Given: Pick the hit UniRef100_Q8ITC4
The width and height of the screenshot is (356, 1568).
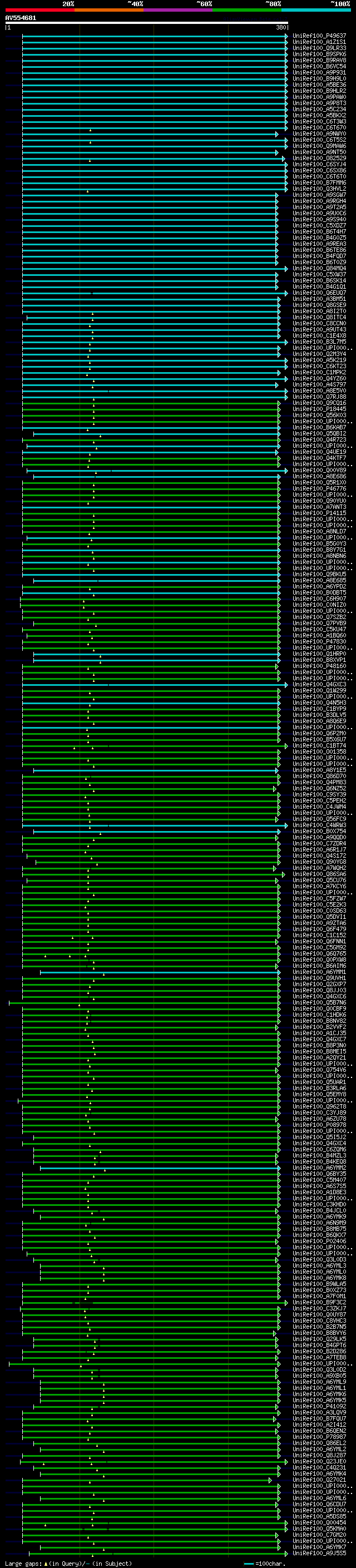Looking at the screenshot, I should click(319, 317).
